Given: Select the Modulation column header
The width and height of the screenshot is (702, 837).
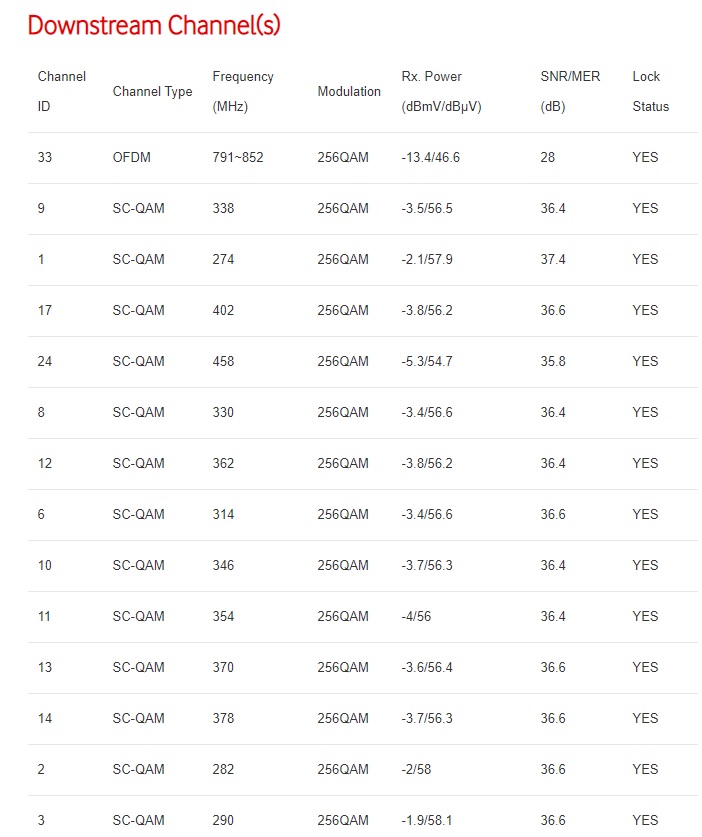Looking at the screenshot, I should point(349,92).
